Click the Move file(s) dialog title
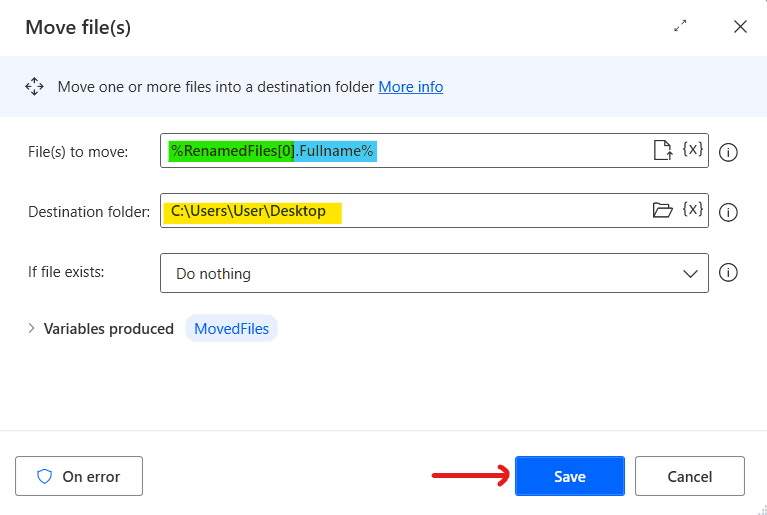The height and width of the screenshot is (515, 767). coord(78,27)
